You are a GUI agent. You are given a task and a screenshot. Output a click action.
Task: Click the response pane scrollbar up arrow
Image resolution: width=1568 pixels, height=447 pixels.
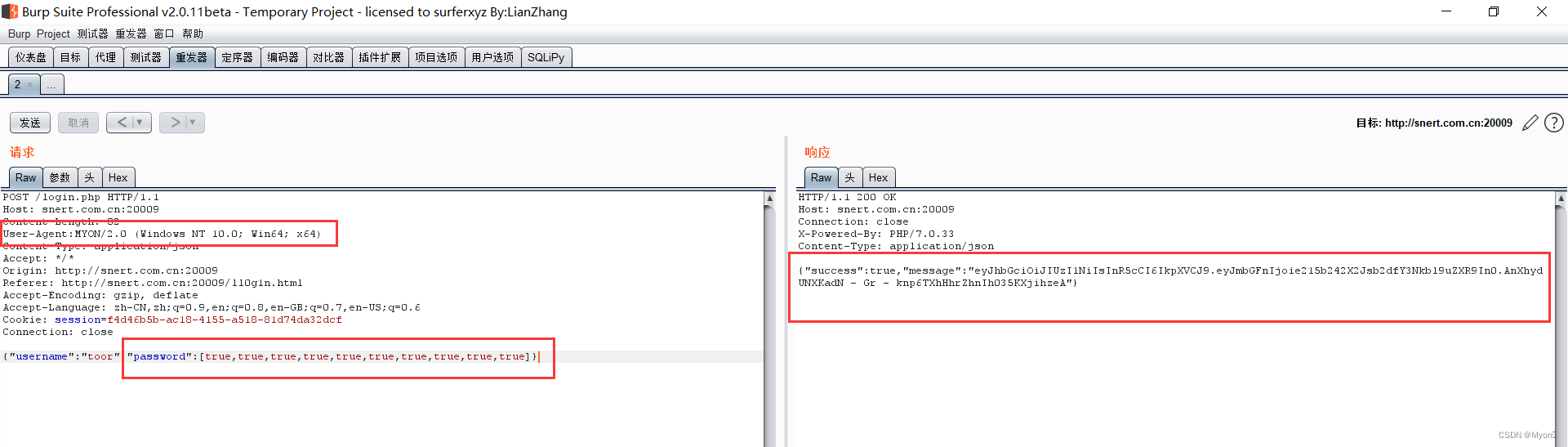1561,199
